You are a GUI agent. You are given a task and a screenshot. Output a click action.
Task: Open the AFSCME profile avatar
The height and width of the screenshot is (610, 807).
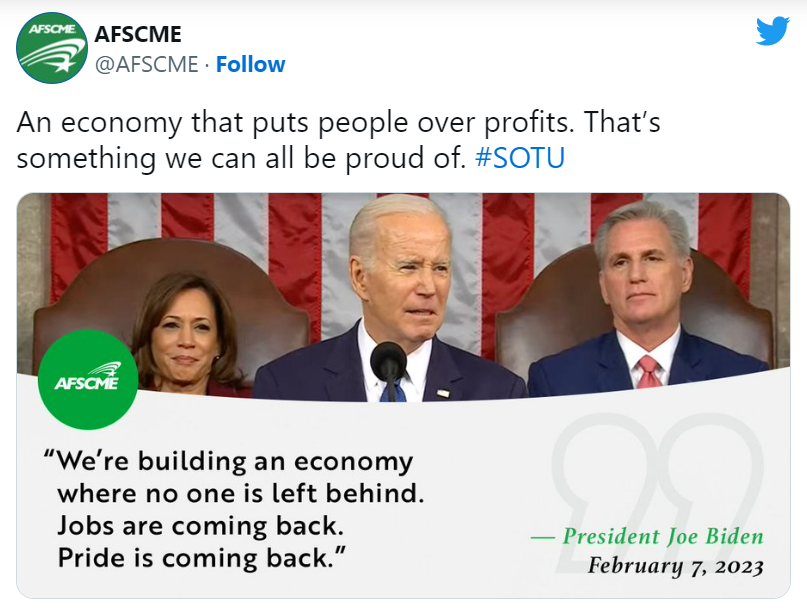click(51, 48)
